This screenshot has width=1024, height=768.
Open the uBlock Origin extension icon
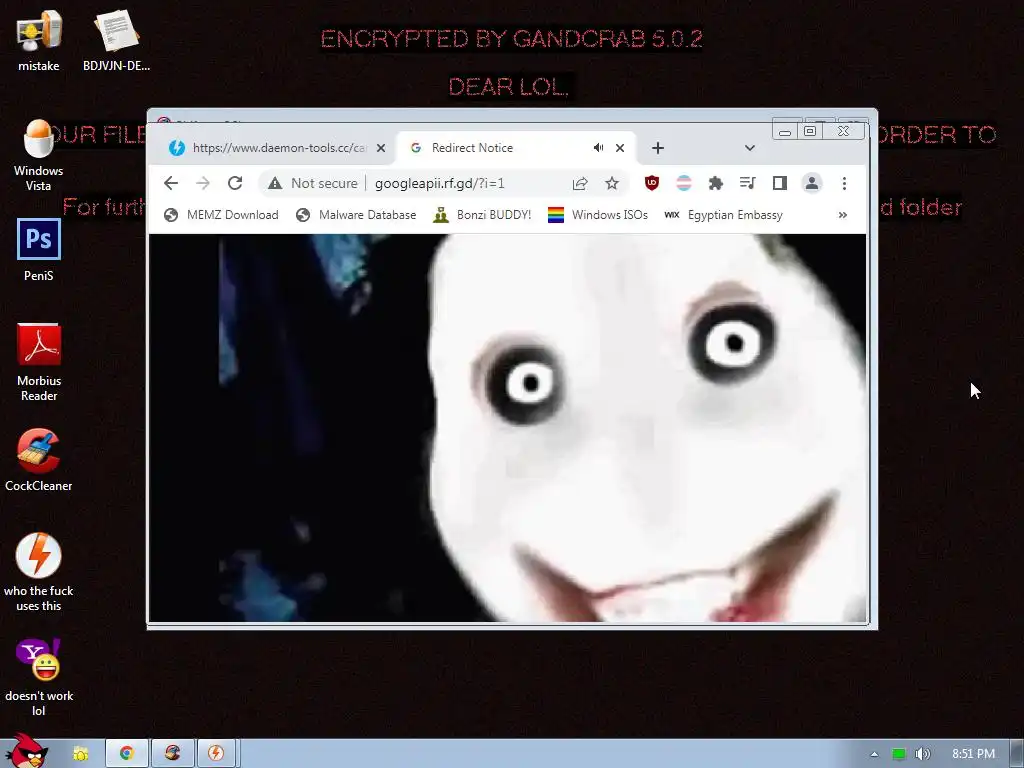coord(652,184)
